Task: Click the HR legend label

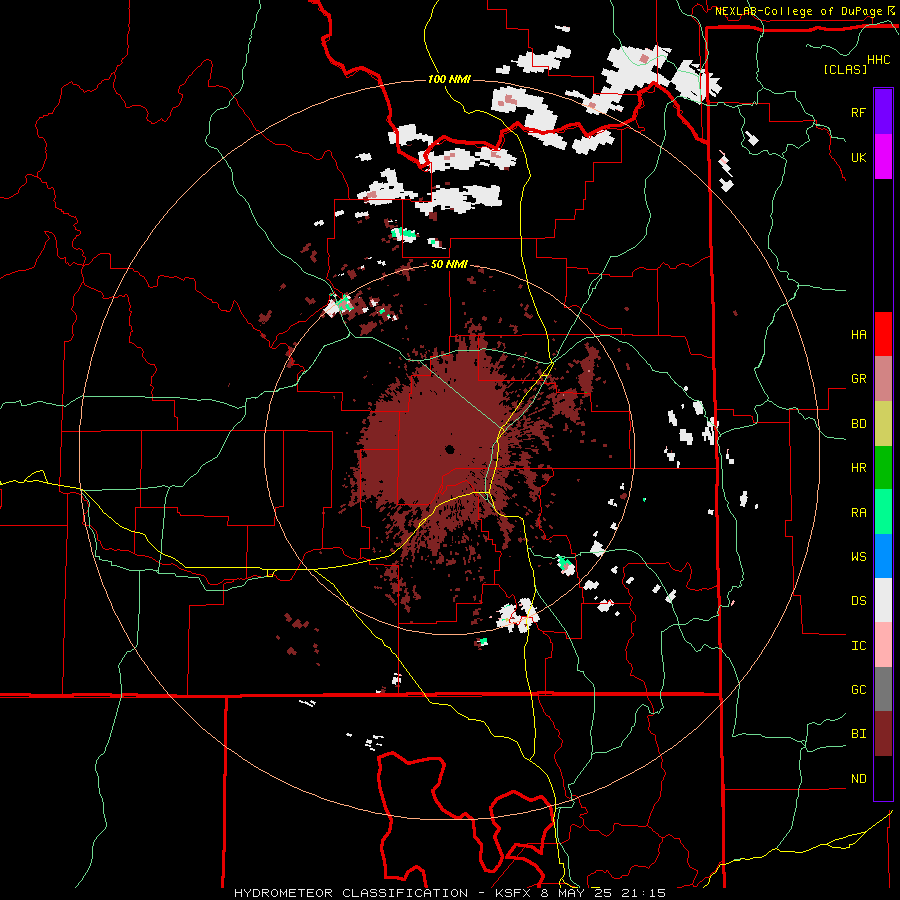Action: (x=858, y=468)
